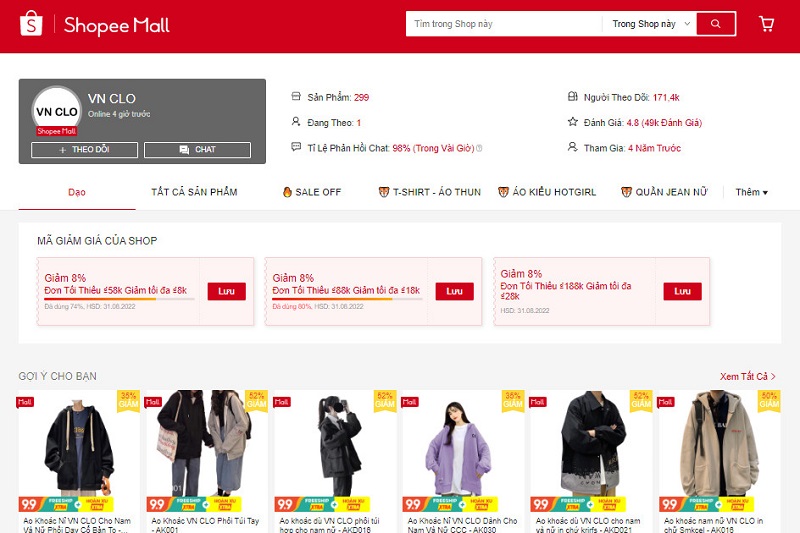The width and height of the screenshot is (800, 533).
Task: Expand the Thêm category menu
Action: [x=751, y=192]
